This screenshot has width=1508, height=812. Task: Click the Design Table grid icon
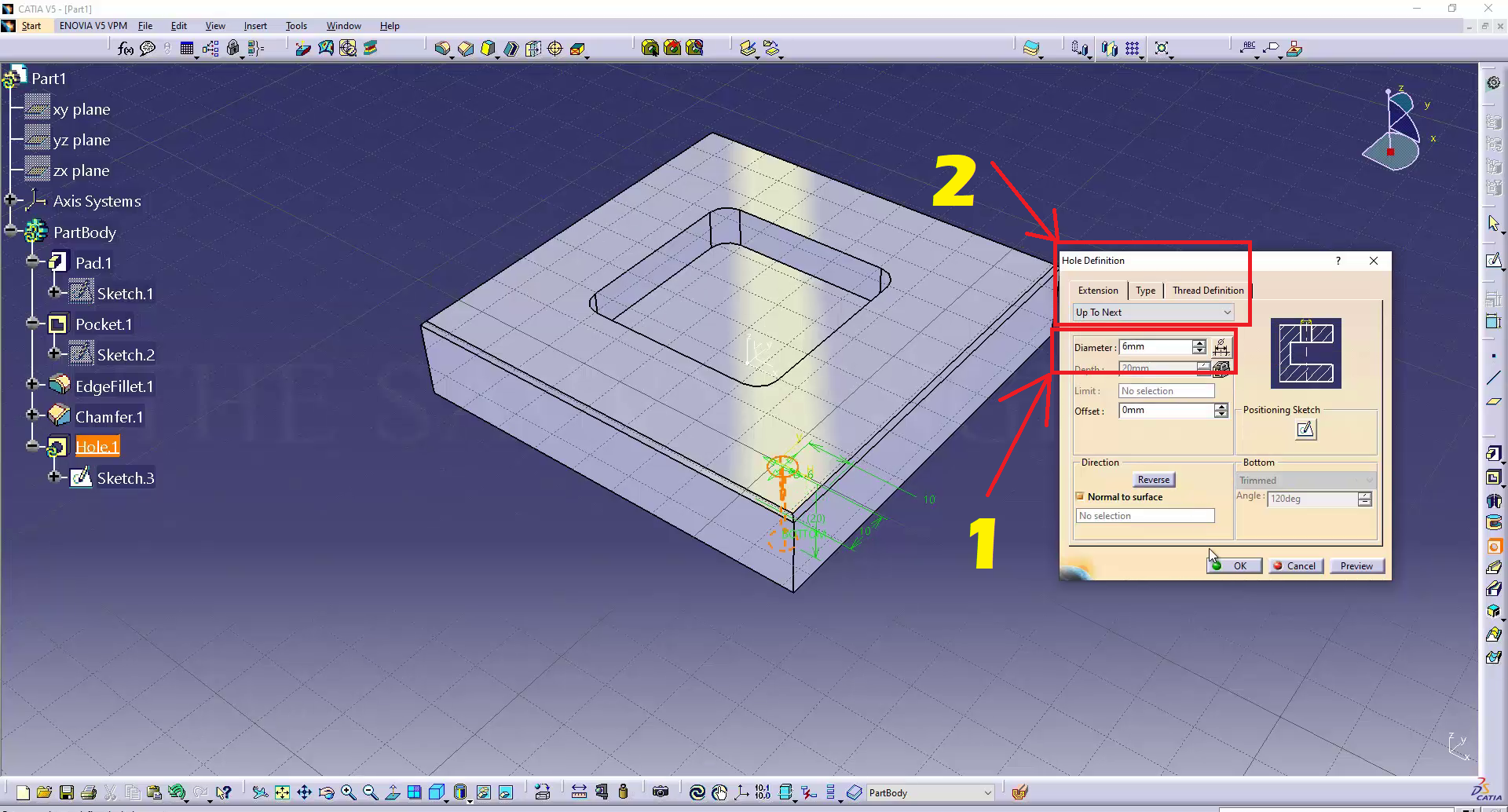187,49
